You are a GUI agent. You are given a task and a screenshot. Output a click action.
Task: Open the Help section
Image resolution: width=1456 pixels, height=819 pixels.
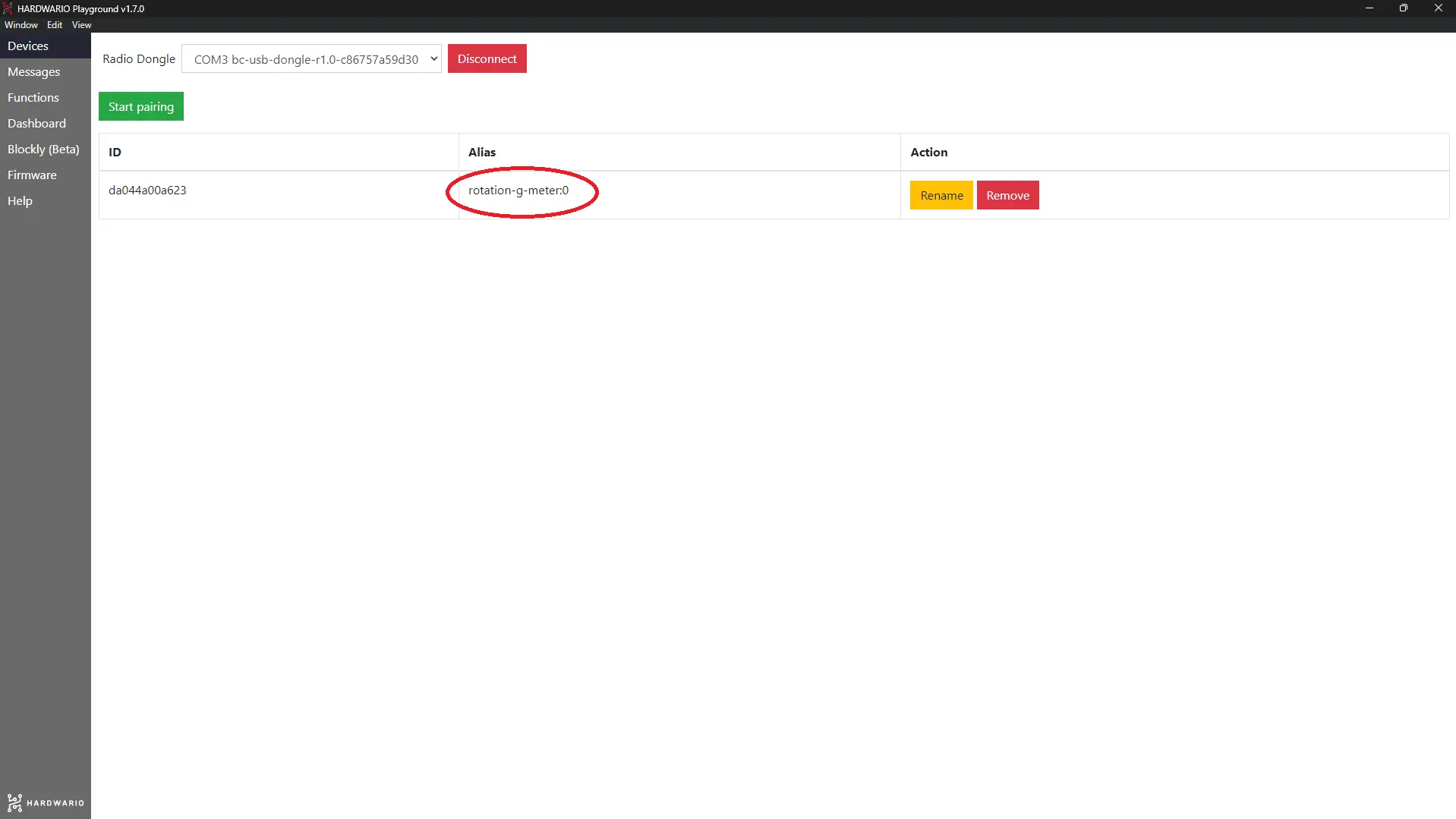click(46, 200)
